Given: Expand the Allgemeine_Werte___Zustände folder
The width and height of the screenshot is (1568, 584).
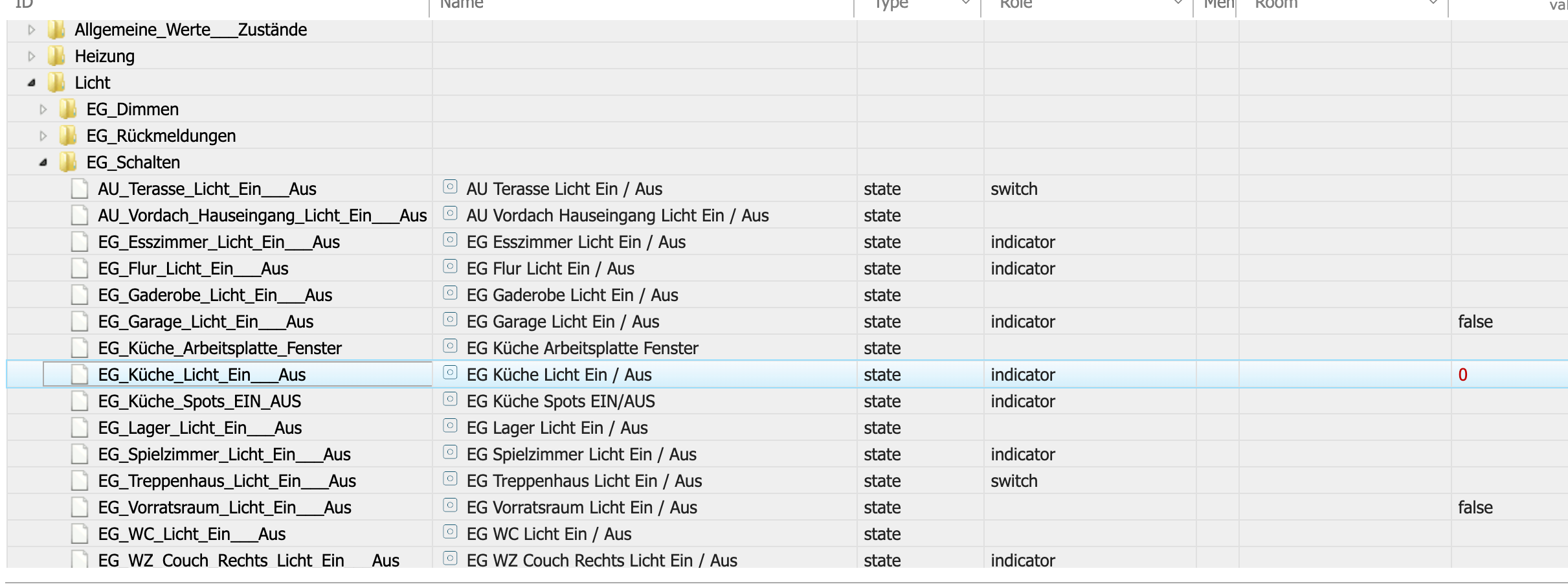Looking at the screenshot, I should click(31, 30).
